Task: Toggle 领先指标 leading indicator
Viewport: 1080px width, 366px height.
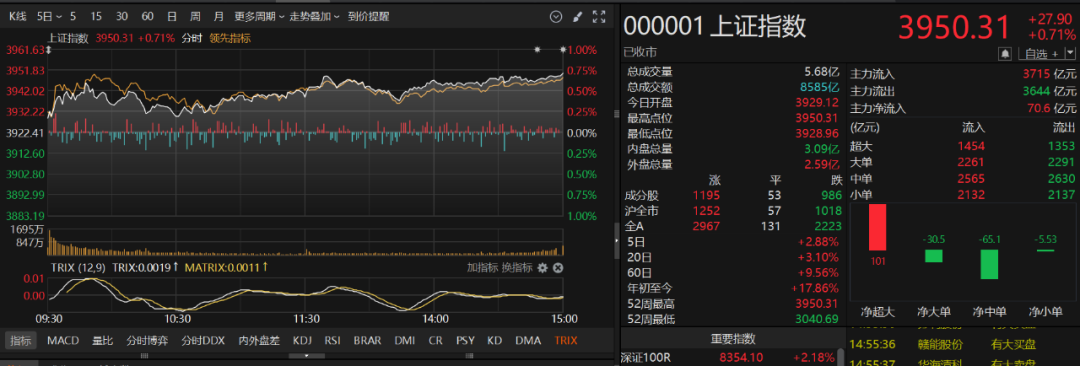Action: (x=230, y=38)
